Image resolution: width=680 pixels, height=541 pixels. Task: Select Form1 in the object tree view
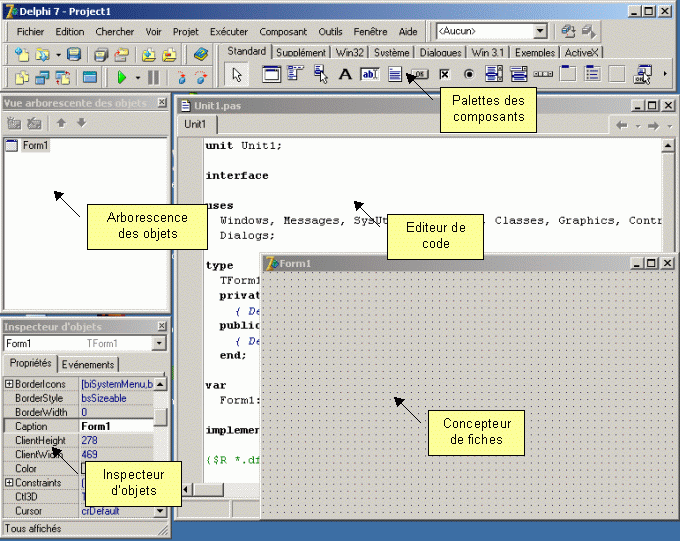(x=35, y=145)
